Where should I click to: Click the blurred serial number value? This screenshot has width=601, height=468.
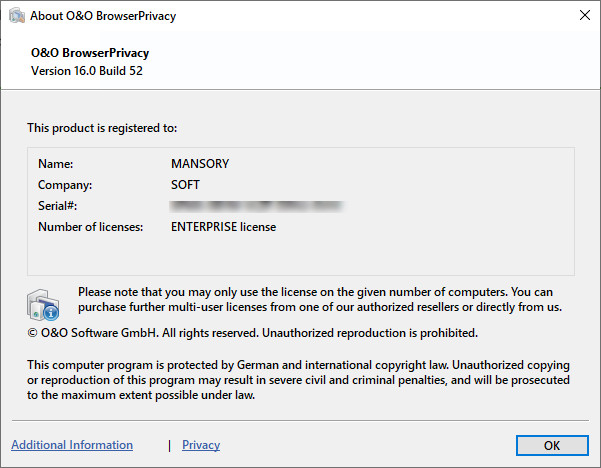[x=257, y=206]
